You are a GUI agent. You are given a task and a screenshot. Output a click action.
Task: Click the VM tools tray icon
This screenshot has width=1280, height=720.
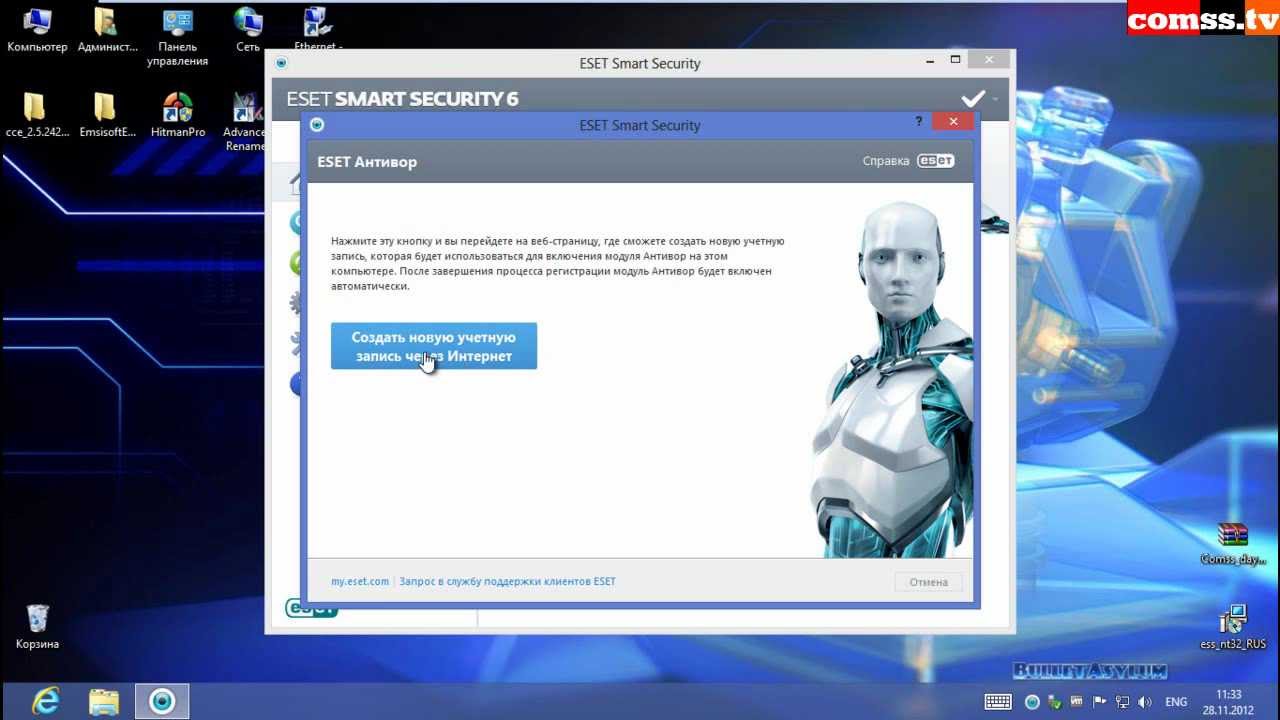coord(1079,702)
